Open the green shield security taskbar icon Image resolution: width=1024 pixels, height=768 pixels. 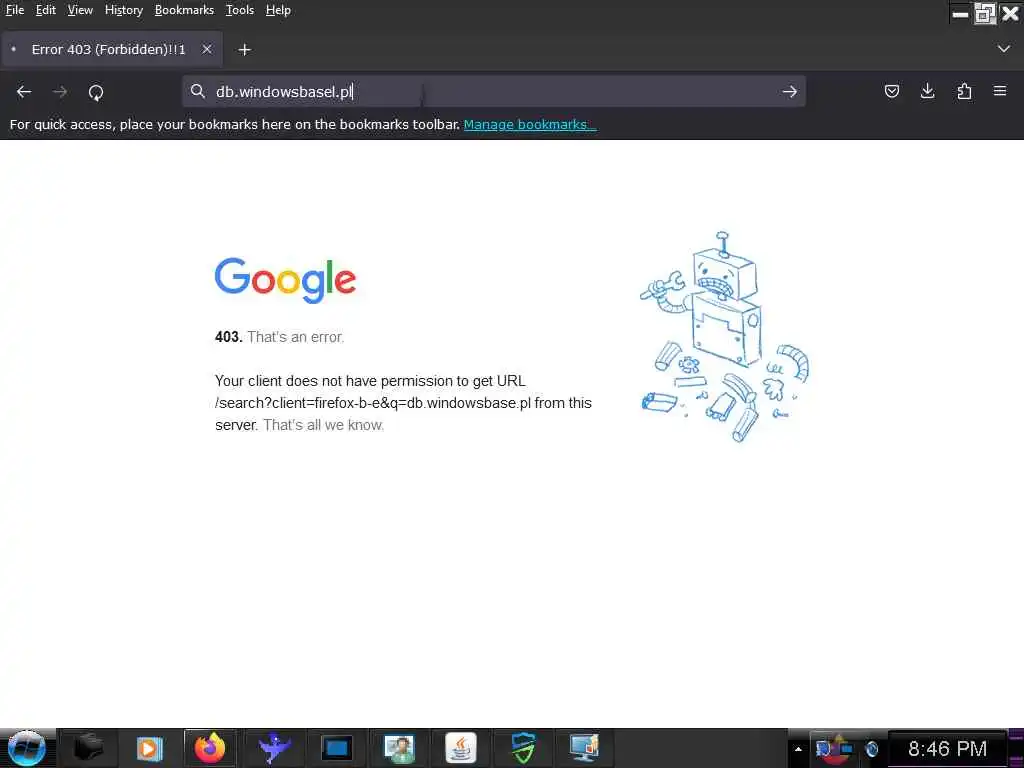522,748
